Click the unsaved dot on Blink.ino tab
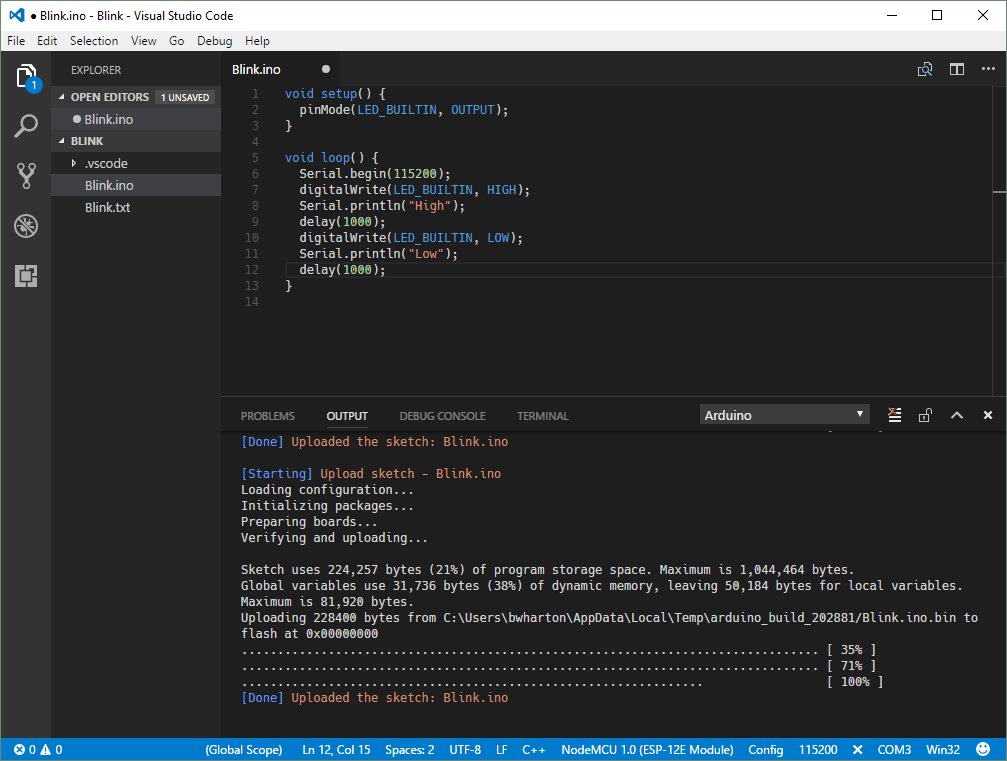 click(x=326, y=69)
